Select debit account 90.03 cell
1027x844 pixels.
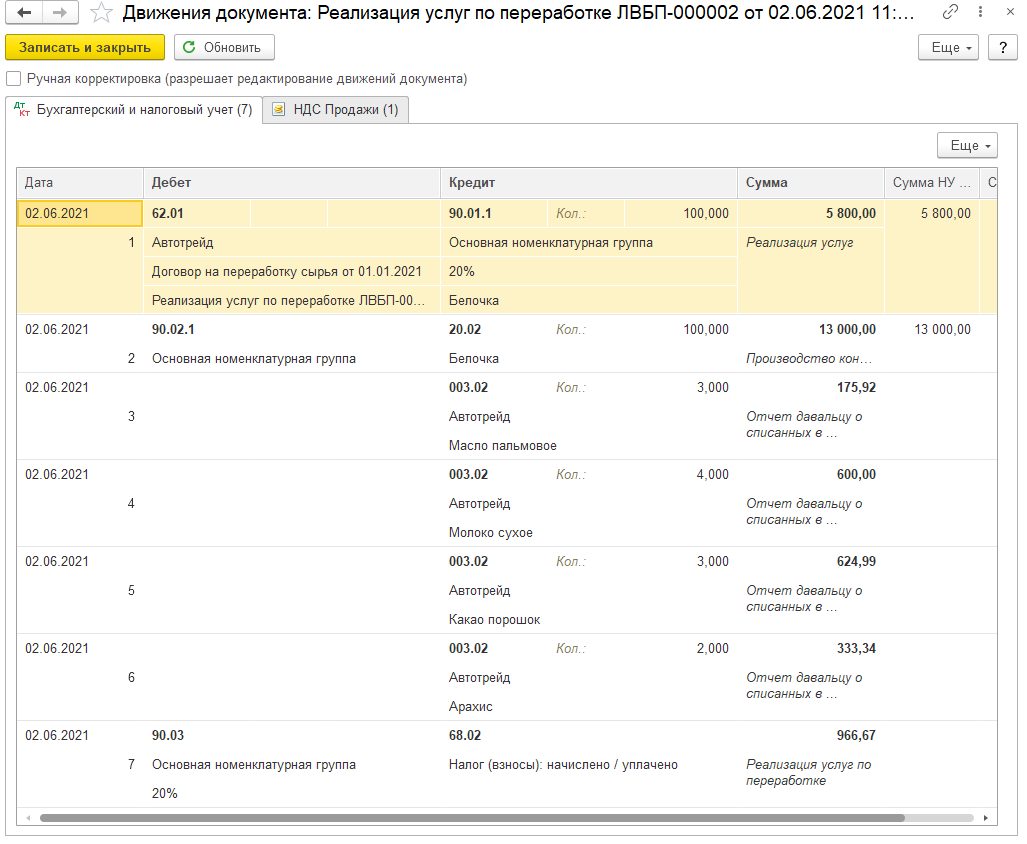coord(196,735)
